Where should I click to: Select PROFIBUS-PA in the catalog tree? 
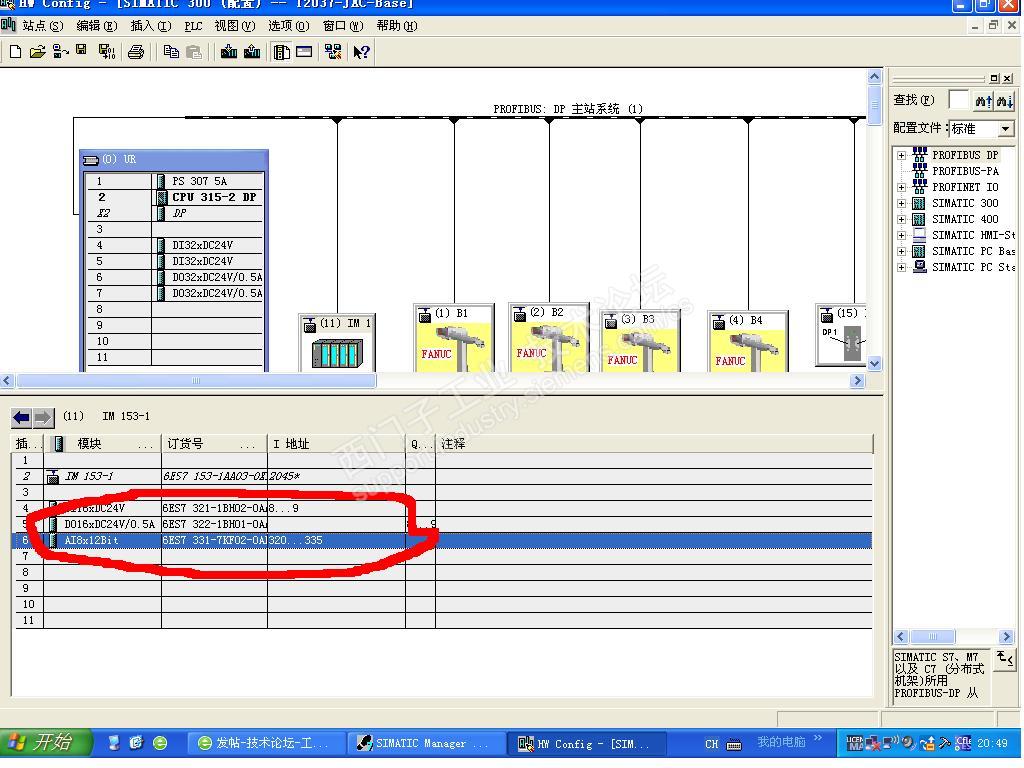[965, 171]
